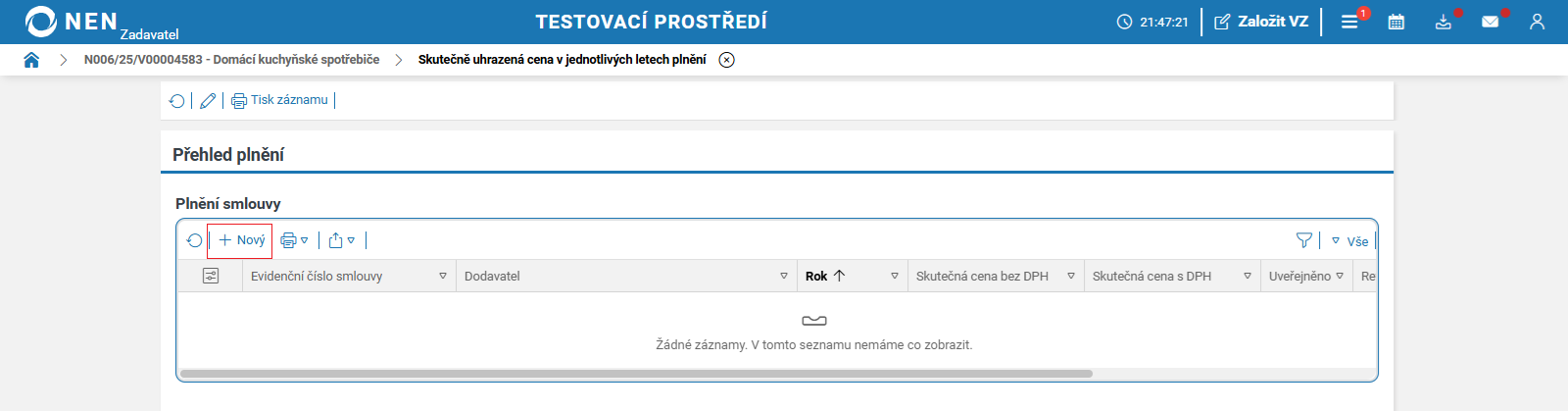Open the list print dropdown
The image size is (1568, 411).
click(x=294, y=240)
